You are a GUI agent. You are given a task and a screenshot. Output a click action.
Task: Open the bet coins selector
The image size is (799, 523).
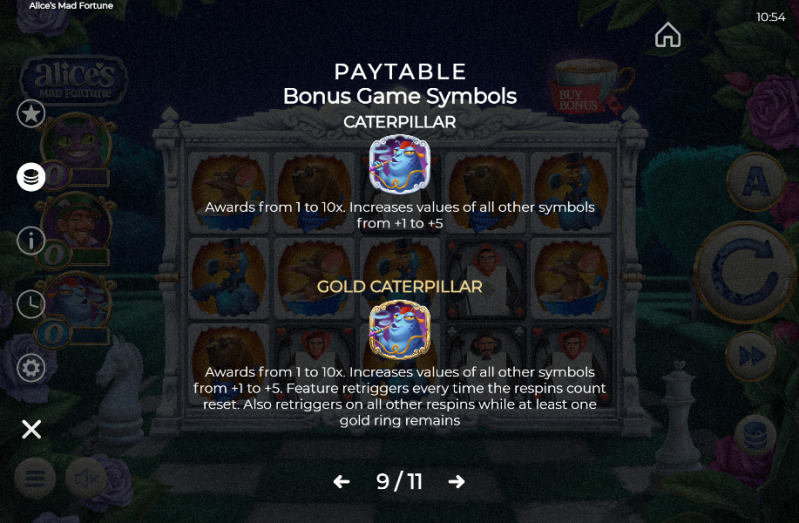coord(755,436)
